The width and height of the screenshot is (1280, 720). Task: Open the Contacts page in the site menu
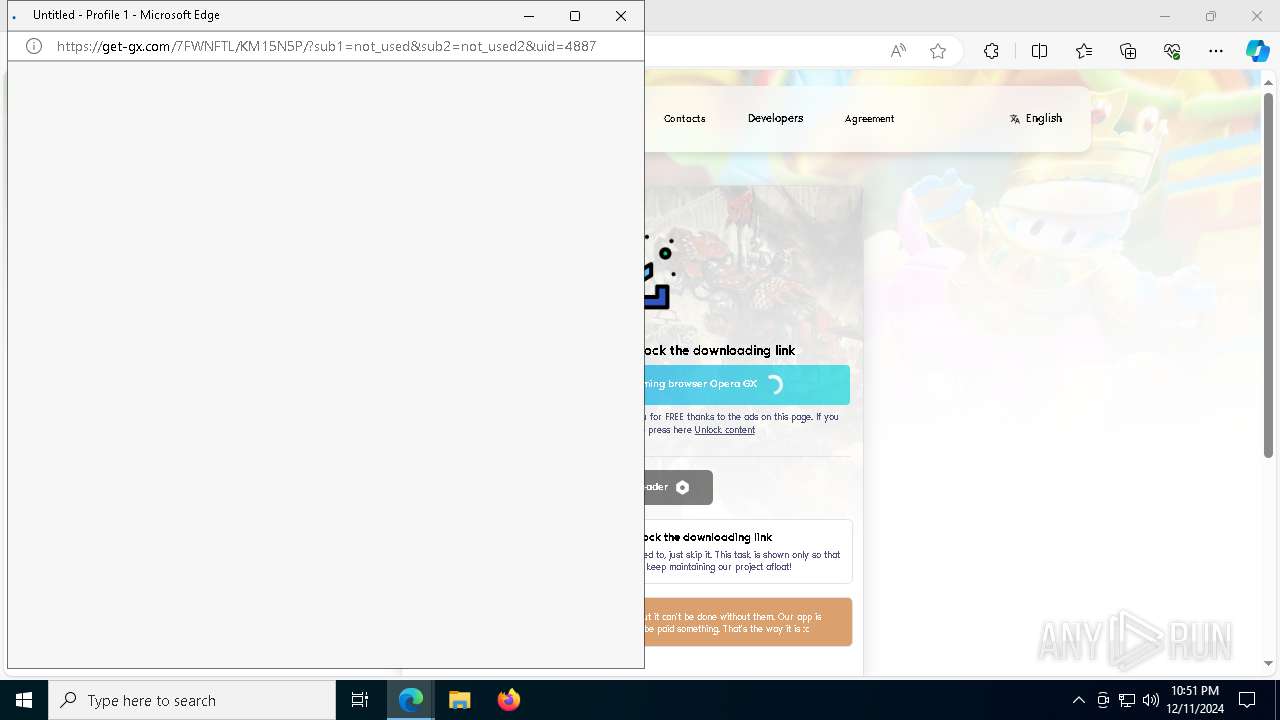coord(685,118)
